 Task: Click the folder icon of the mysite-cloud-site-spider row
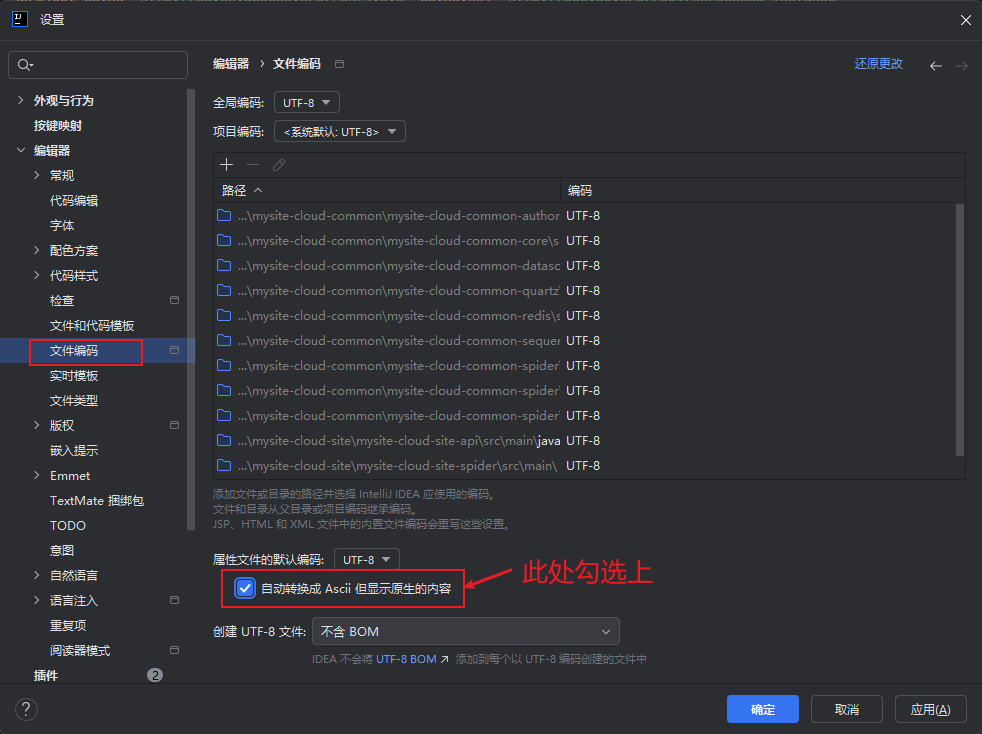pyautogui.click(x=224, y=466)
